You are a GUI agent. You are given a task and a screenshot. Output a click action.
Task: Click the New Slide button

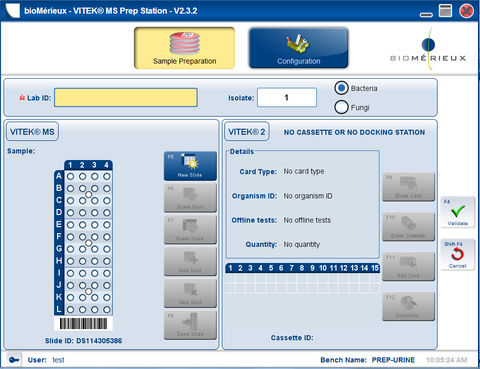(190, 166)
